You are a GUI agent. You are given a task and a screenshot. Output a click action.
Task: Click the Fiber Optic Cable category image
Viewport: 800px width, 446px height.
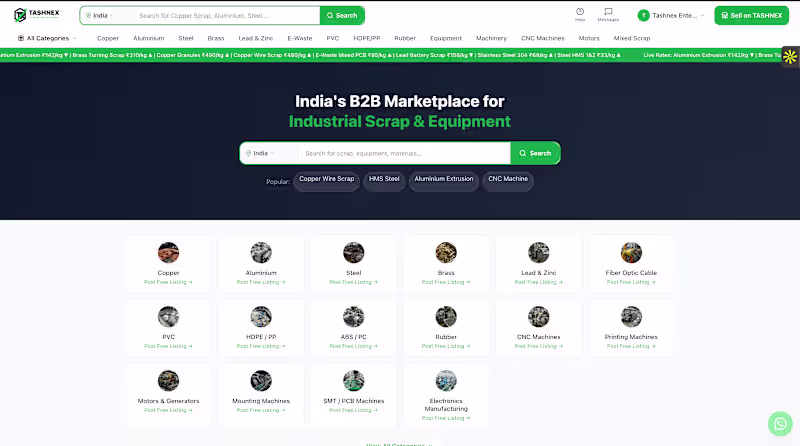click(631, 253)
